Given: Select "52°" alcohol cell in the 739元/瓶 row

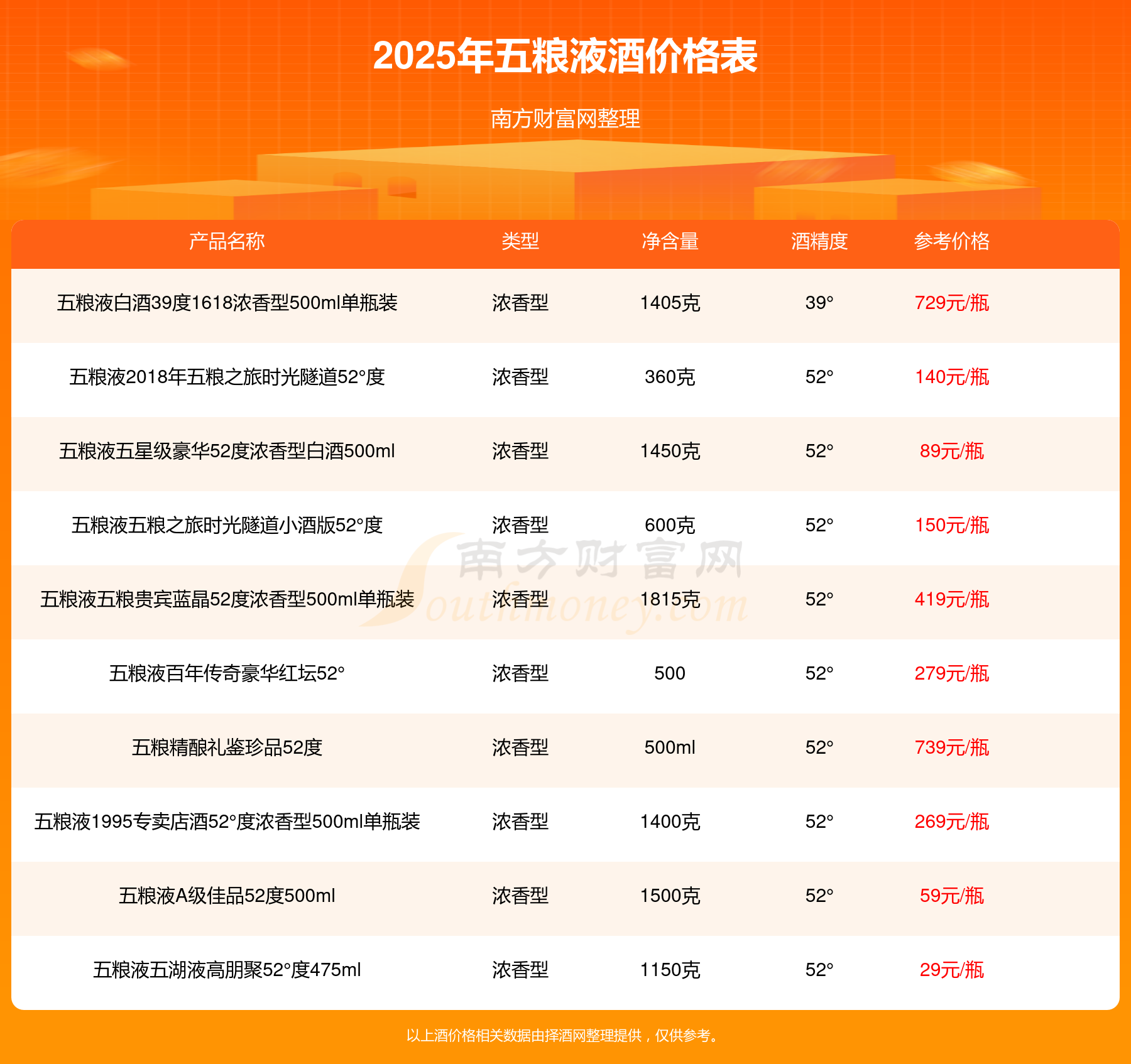Looking at the screenshot, I should [x=819, y=747].
